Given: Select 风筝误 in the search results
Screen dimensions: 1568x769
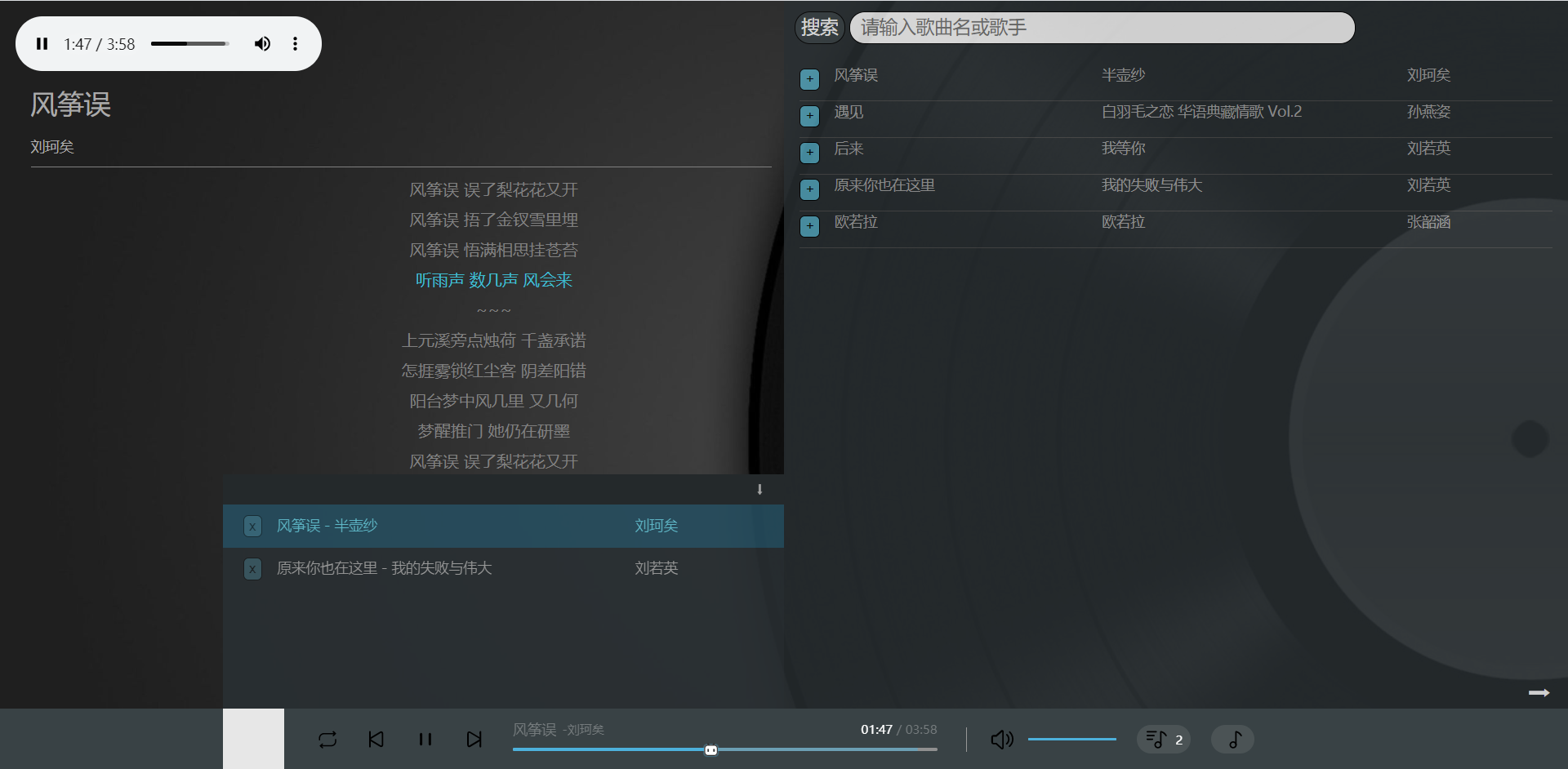Looking at the screenshot, I should tap(855, 75).
